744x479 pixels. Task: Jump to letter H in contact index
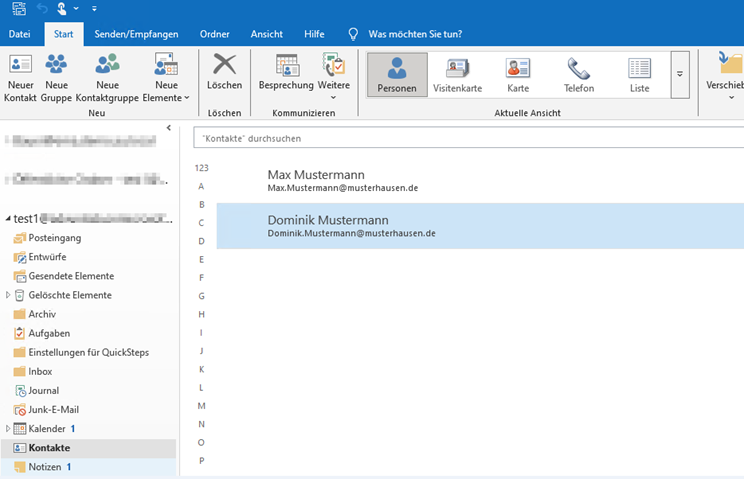click(201, 314)
